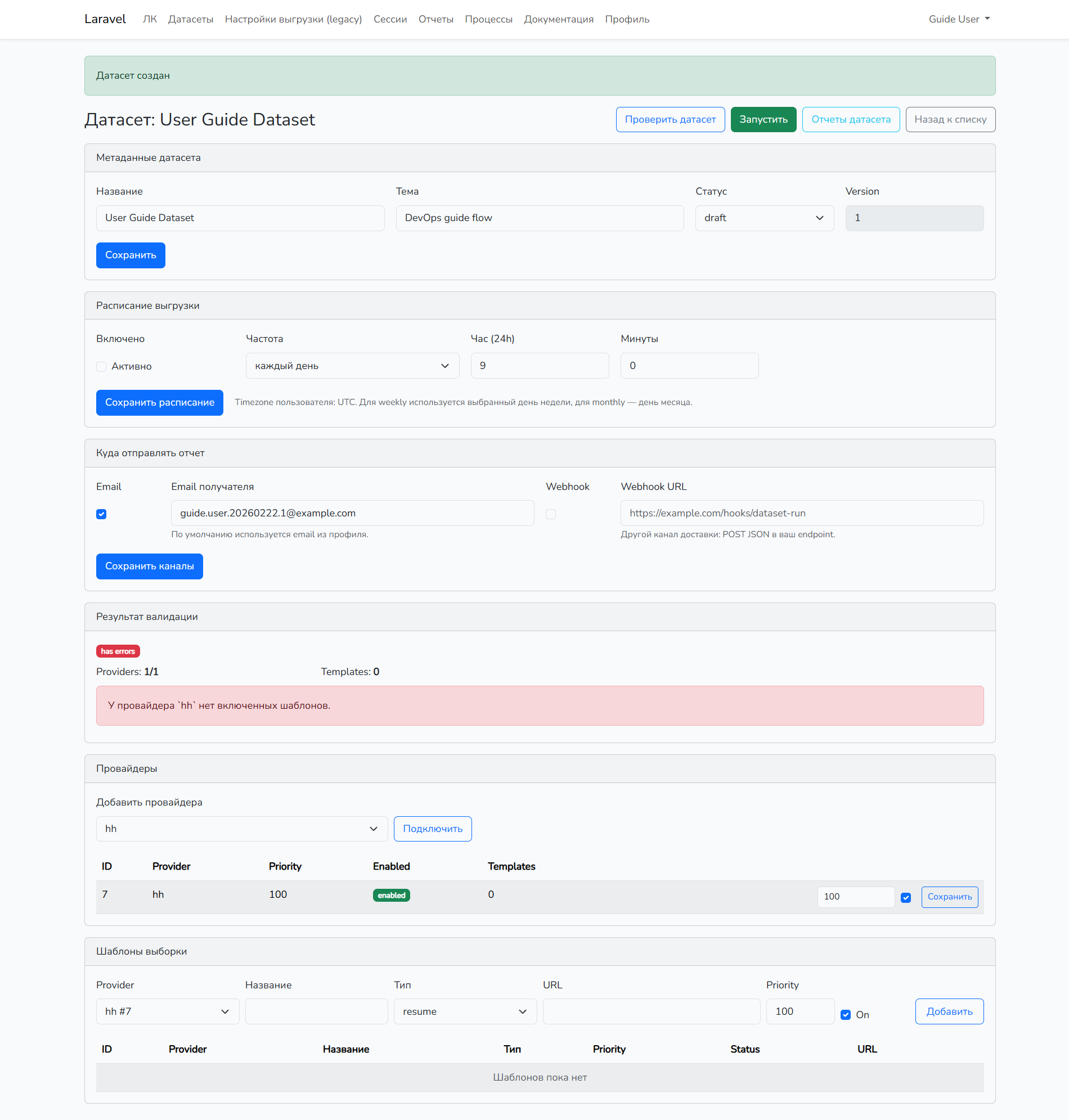
Task: Expand the Частота frequency dropdown
Action: click(352, 365)
